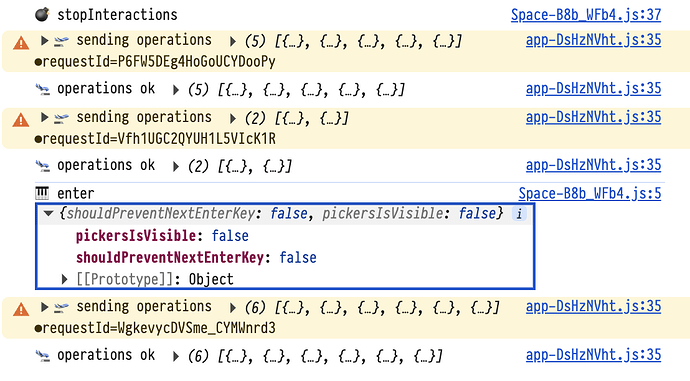The width and height of the screenshot is (690, 381).
Task: Expand the (6) array in sending operations
Action: click(x=233, y=308)
